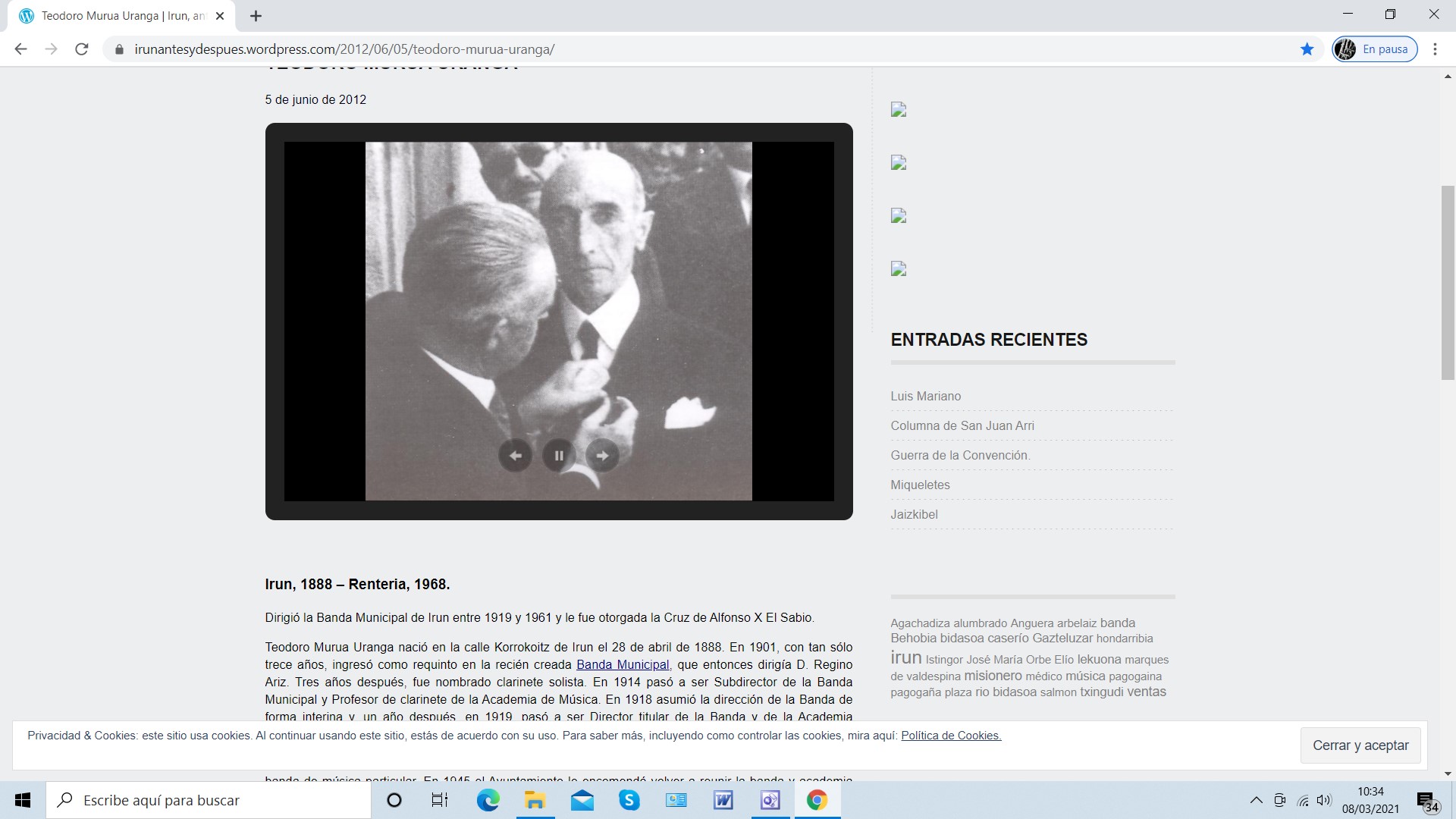Open Columna de San Juan Arri entry

click(962, 425)
